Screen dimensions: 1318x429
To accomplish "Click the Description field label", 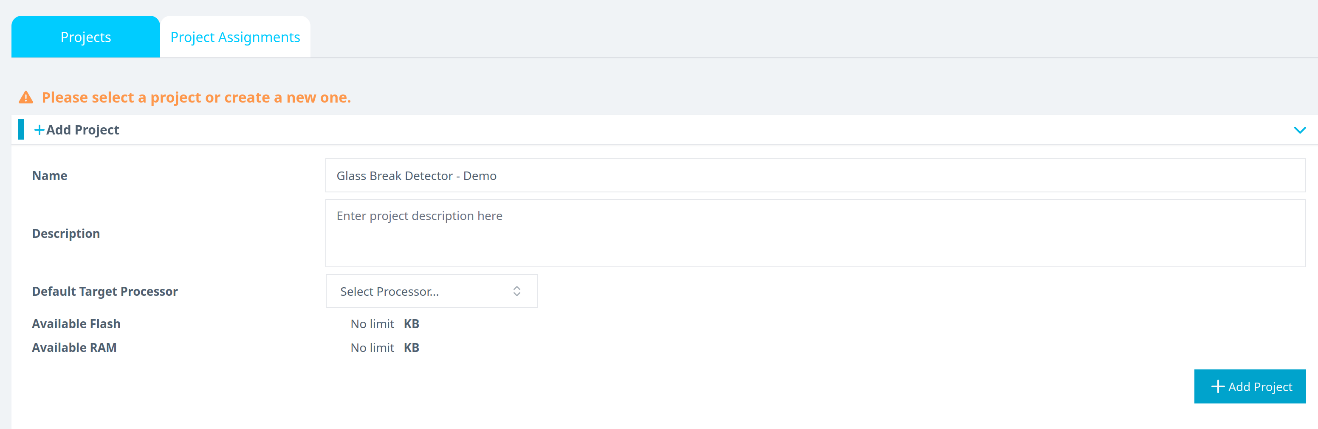I will pyautogui.click(x=66, y=234).
